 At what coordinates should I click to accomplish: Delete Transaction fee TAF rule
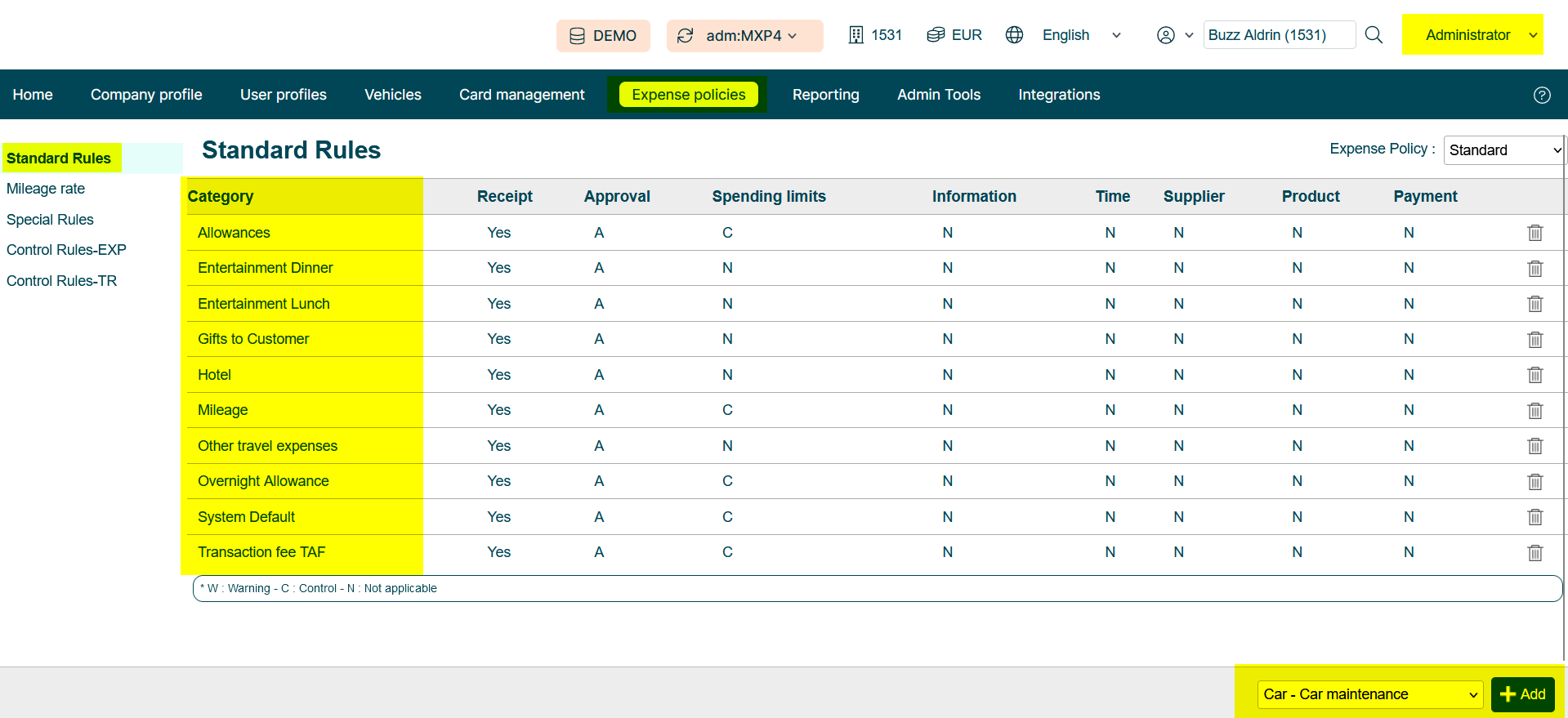click(1534, 553)
